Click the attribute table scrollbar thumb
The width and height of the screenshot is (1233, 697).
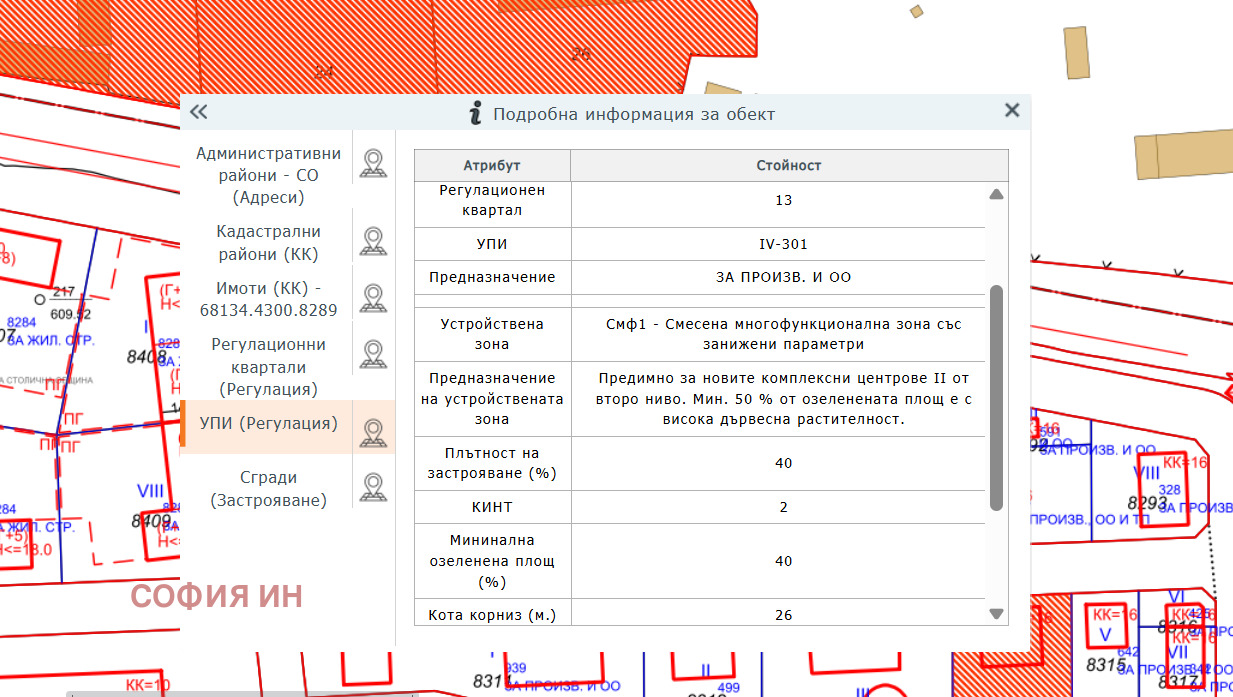coord(996,397)
